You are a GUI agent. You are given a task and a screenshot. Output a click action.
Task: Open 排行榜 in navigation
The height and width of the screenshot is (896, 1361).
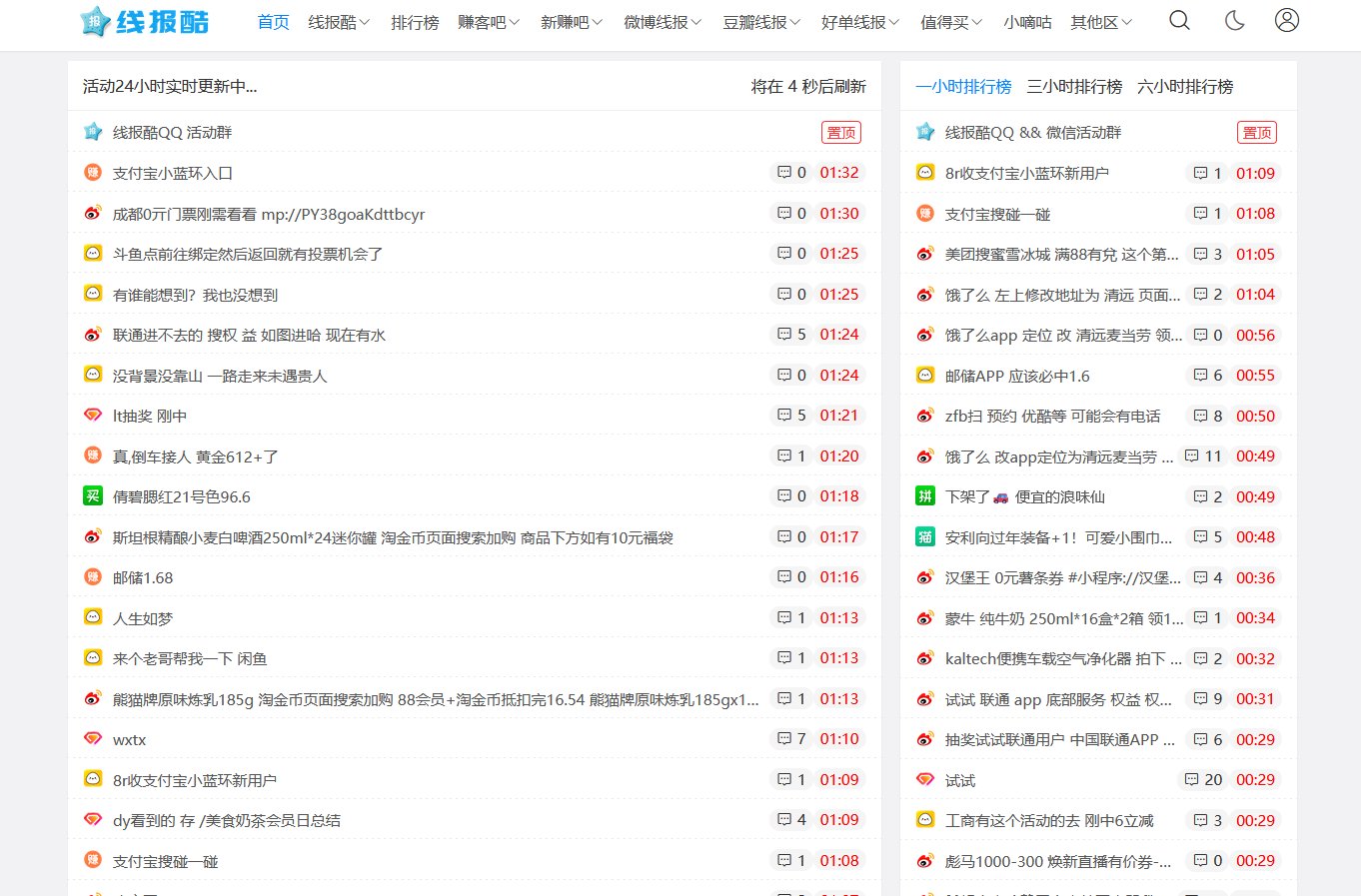(x=415, y=22)
